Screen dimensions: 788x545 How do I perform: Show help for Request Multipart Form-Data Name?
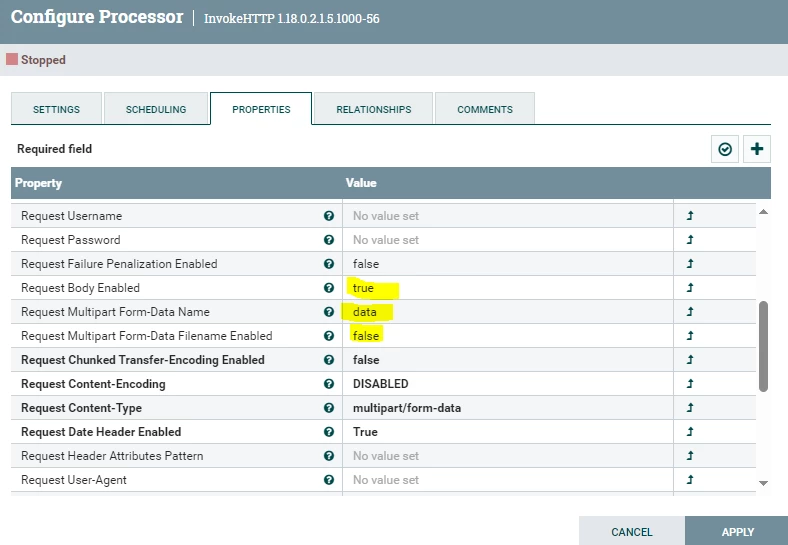click(x=329, y=312)
